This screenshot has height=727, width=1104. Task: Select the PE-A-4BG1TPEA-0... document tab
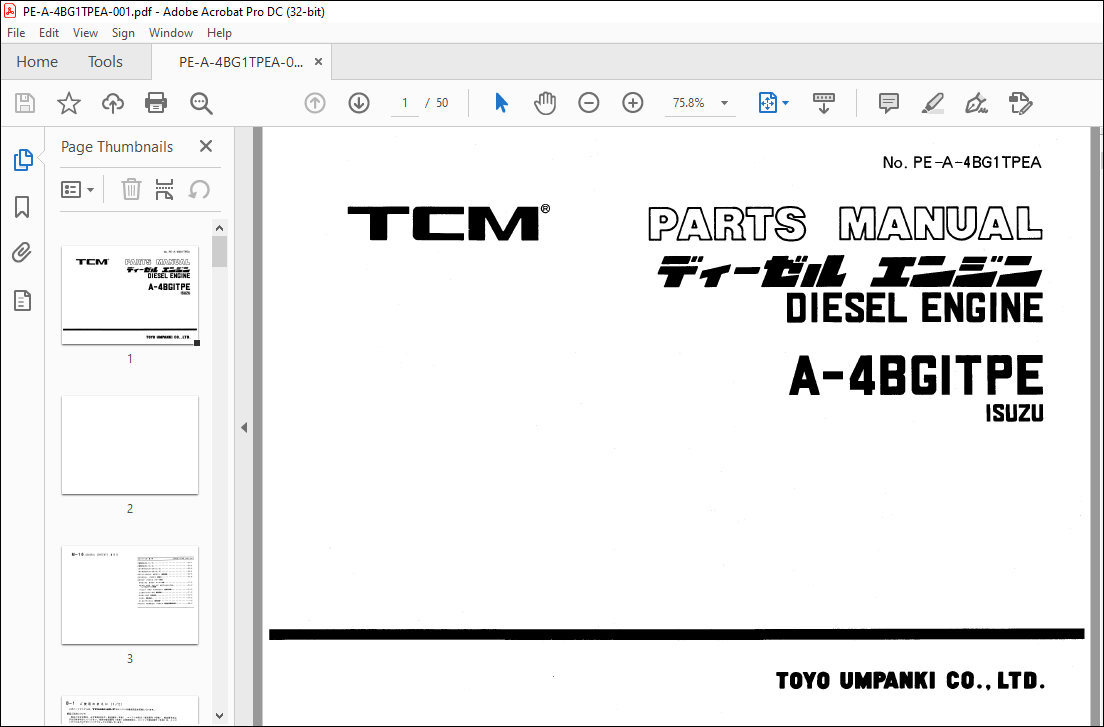coord(241,62)
